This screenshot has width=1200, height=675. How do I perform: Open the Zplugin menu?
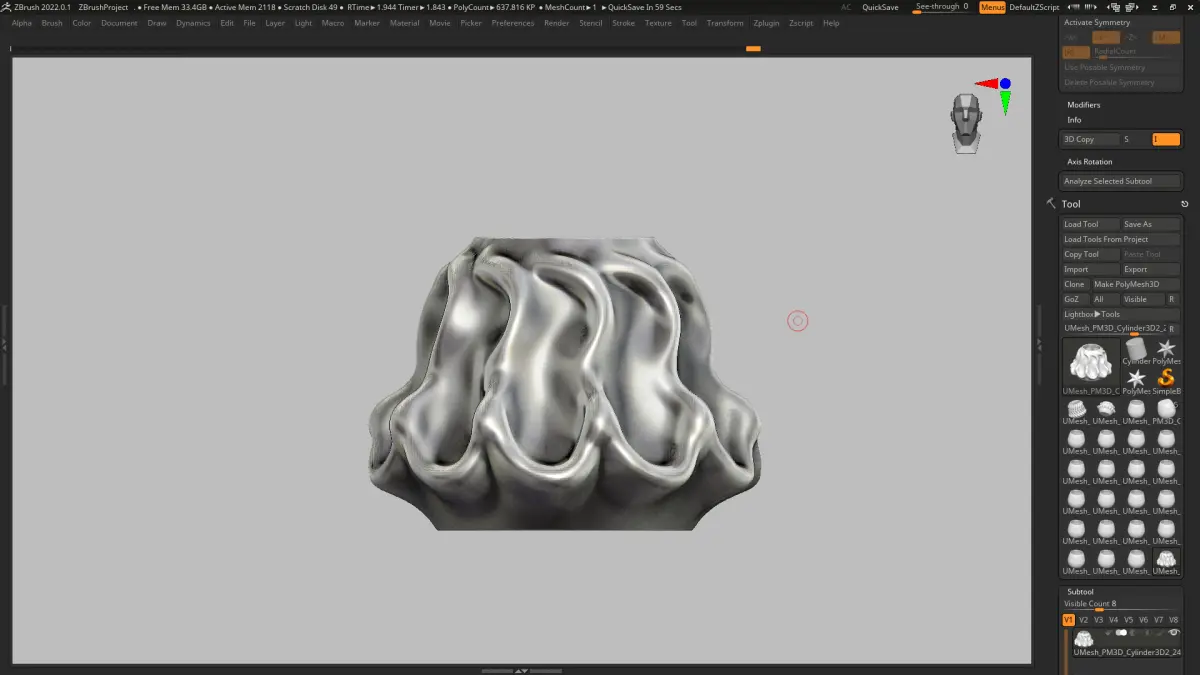click(x=767, y=23)
